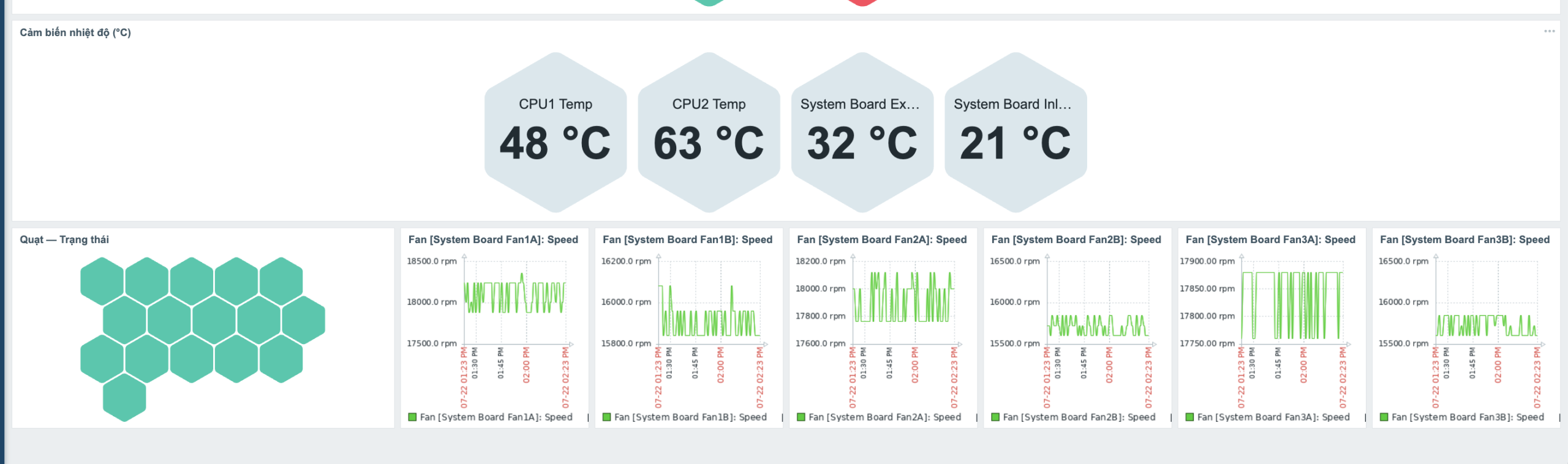1568x464 pixels.
Task: Click the 18200.0 rpm axis label in the Fan2A graph
Action: (820, 261)
